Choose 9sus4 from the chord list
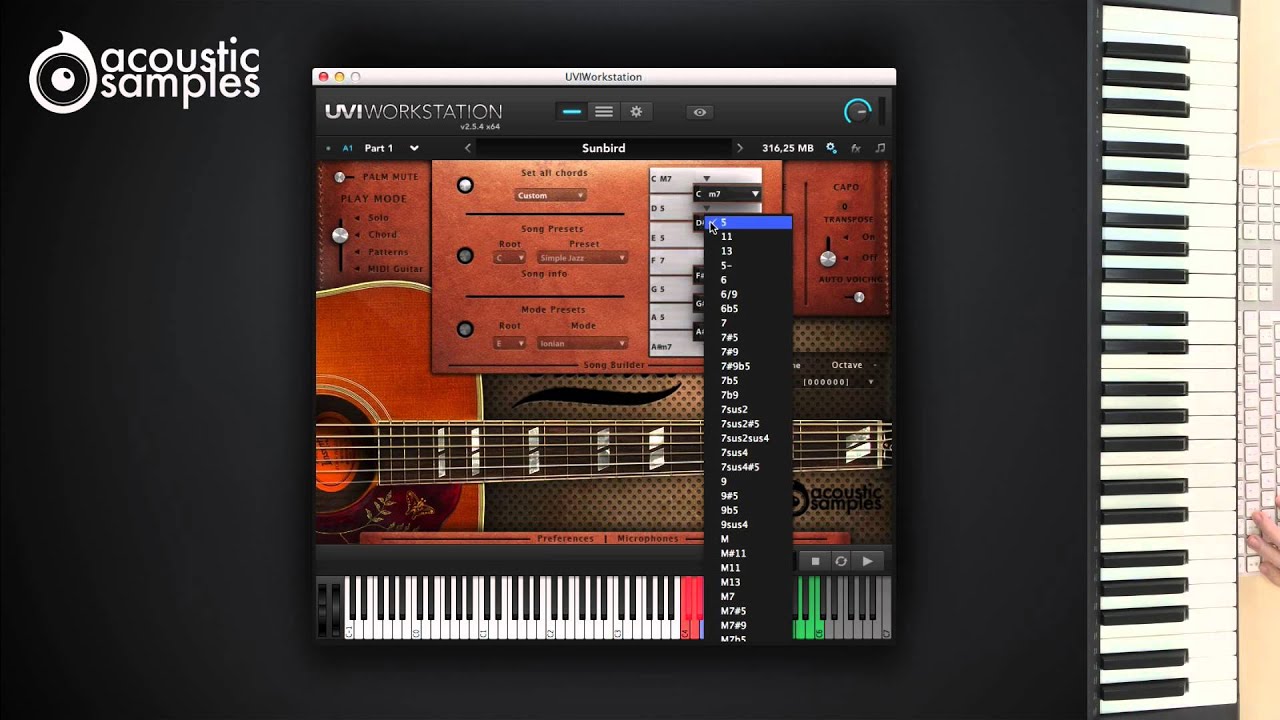This screenshot has height=720, width=1280. 748,524
